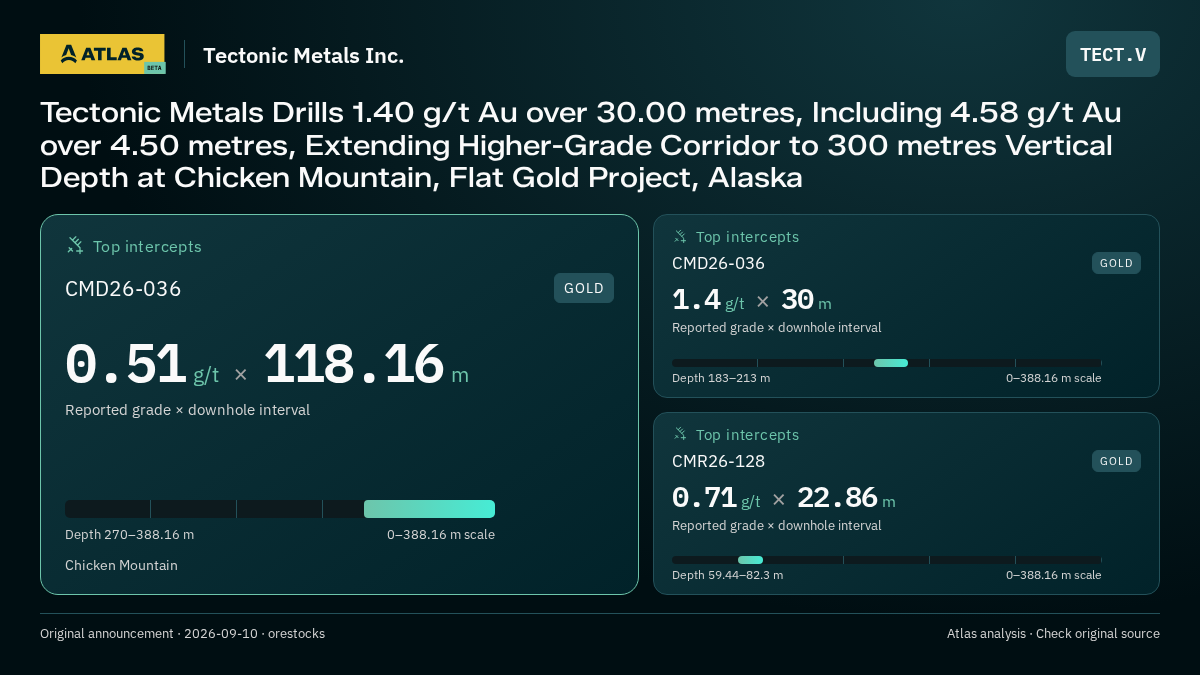This screenshot has height=675, width=1200.
Task: Click the 'Depth 59.44–82.3 m' label
Action: pos(727,575)
